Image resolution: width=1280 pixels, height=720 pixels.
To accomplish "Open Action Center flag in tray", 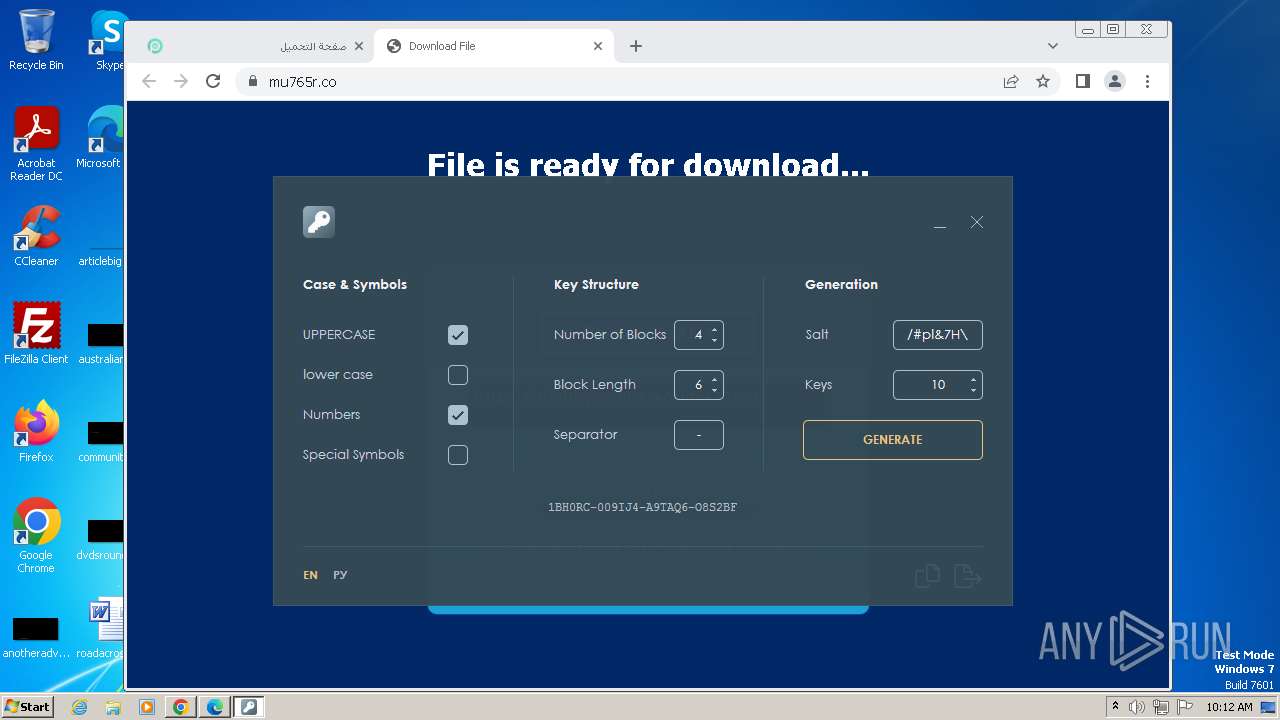I will coord(1183,707).
